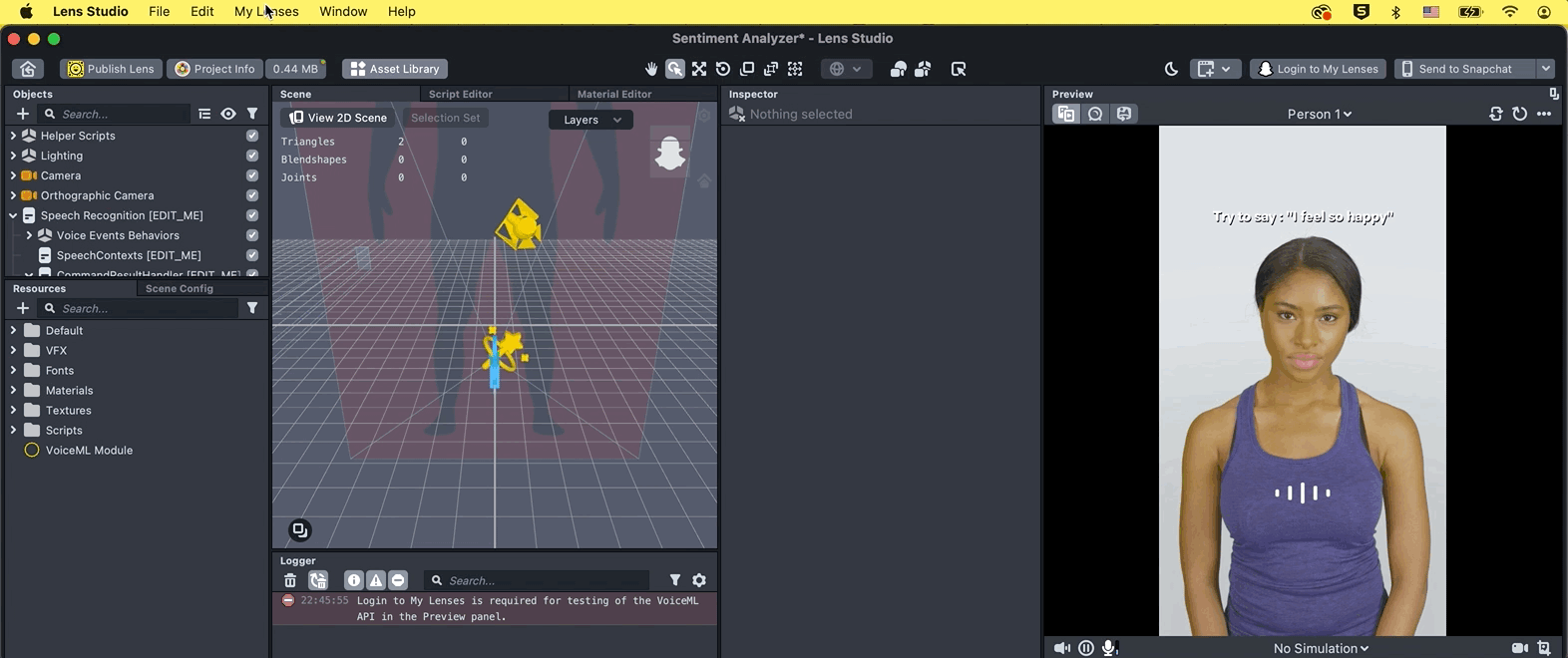
Task: Open the Person 1 dropdown
Action: 1319,114
